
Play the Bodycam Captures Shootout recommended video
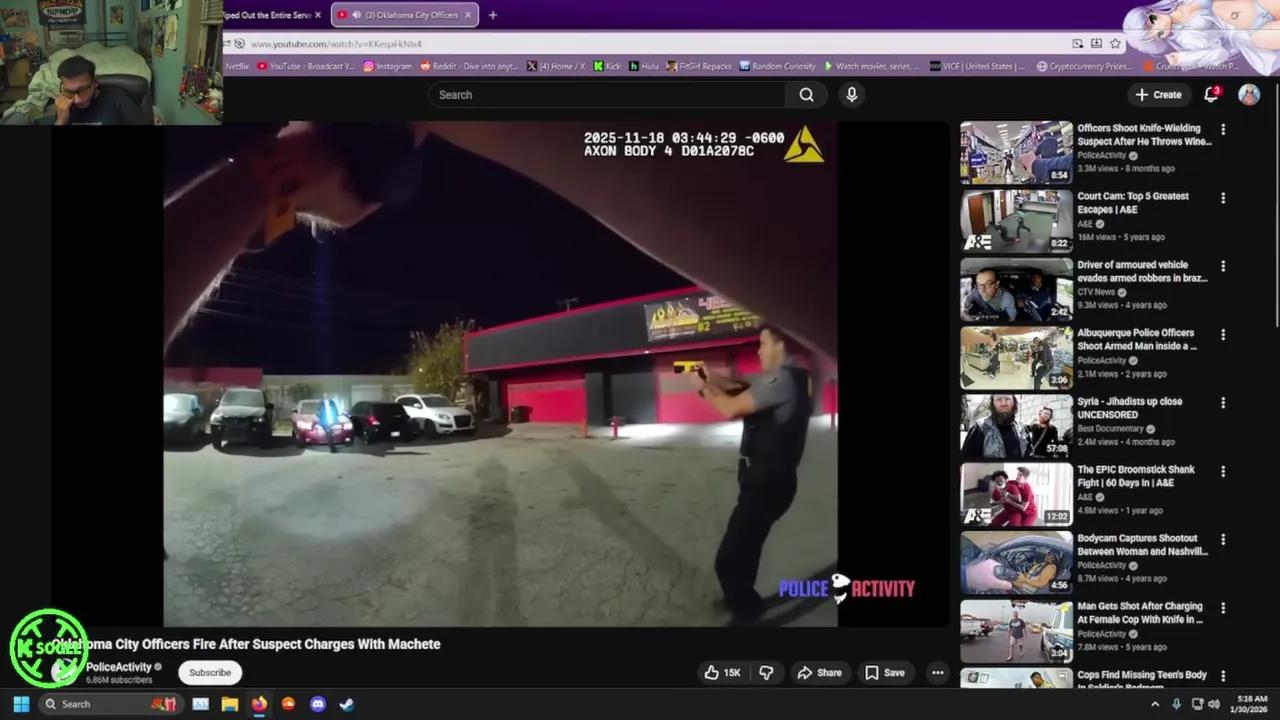(x=1016, y=561)
